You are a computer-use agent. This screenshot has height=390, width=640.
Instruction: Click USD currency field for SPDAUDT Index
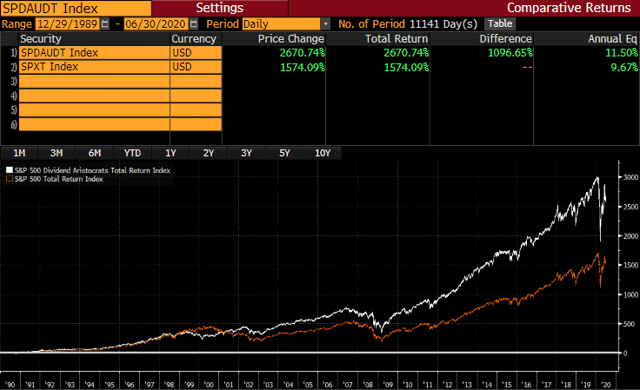point(196,53)
